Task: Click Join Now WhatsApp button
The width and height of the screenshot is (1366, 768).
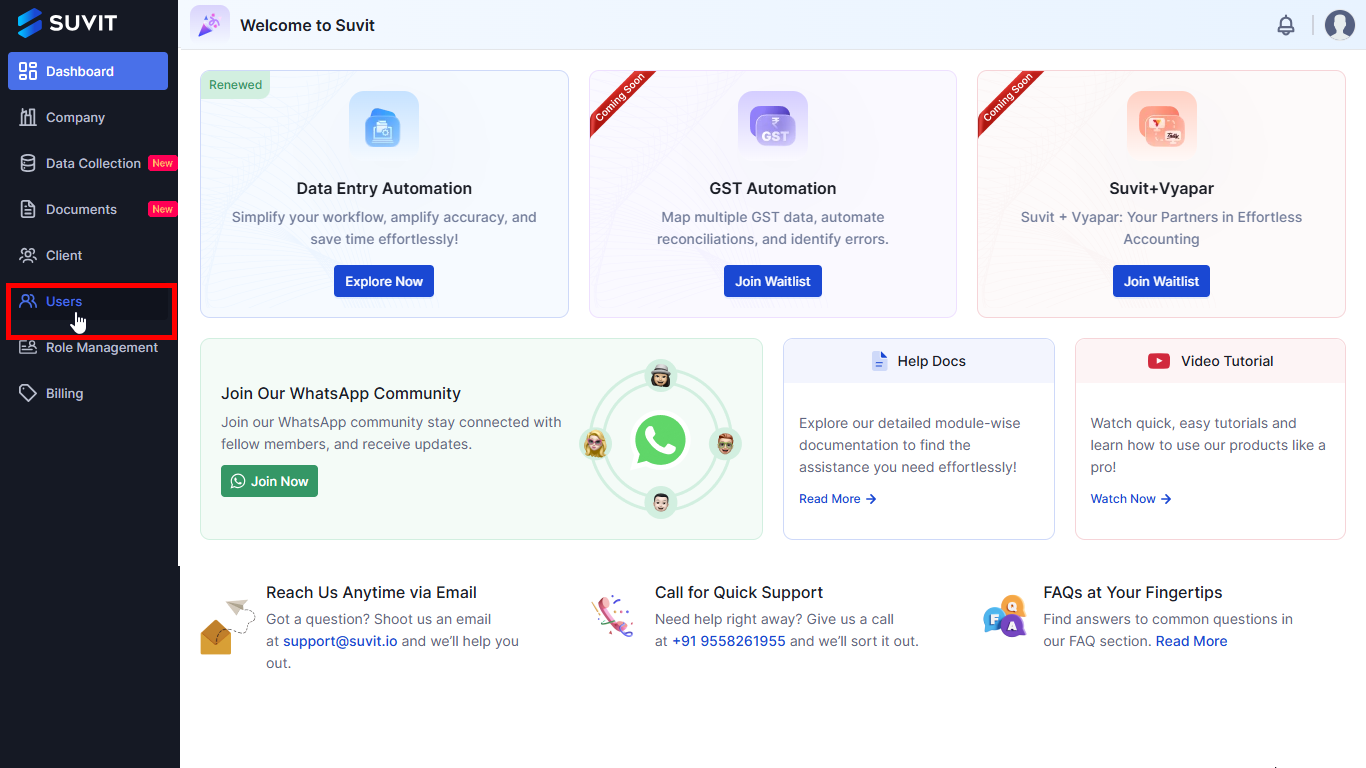Action: point(269,481)
